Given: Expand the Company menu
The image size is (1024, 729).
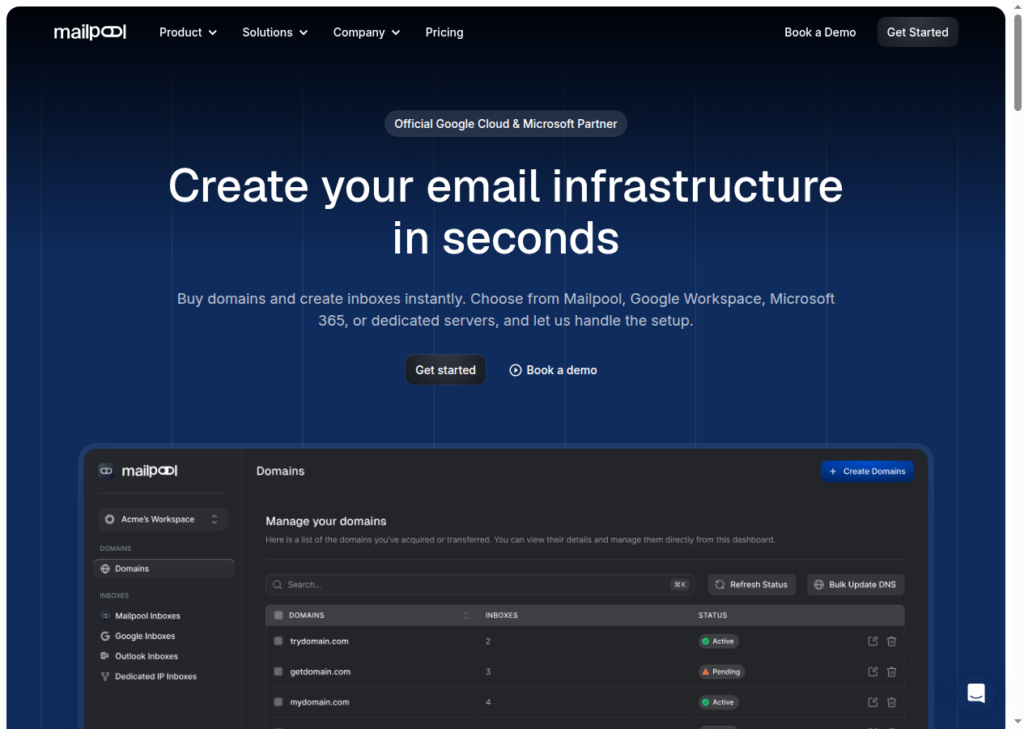Looking at the screenshot, I should pyautogui.click(x=366, y=32).
